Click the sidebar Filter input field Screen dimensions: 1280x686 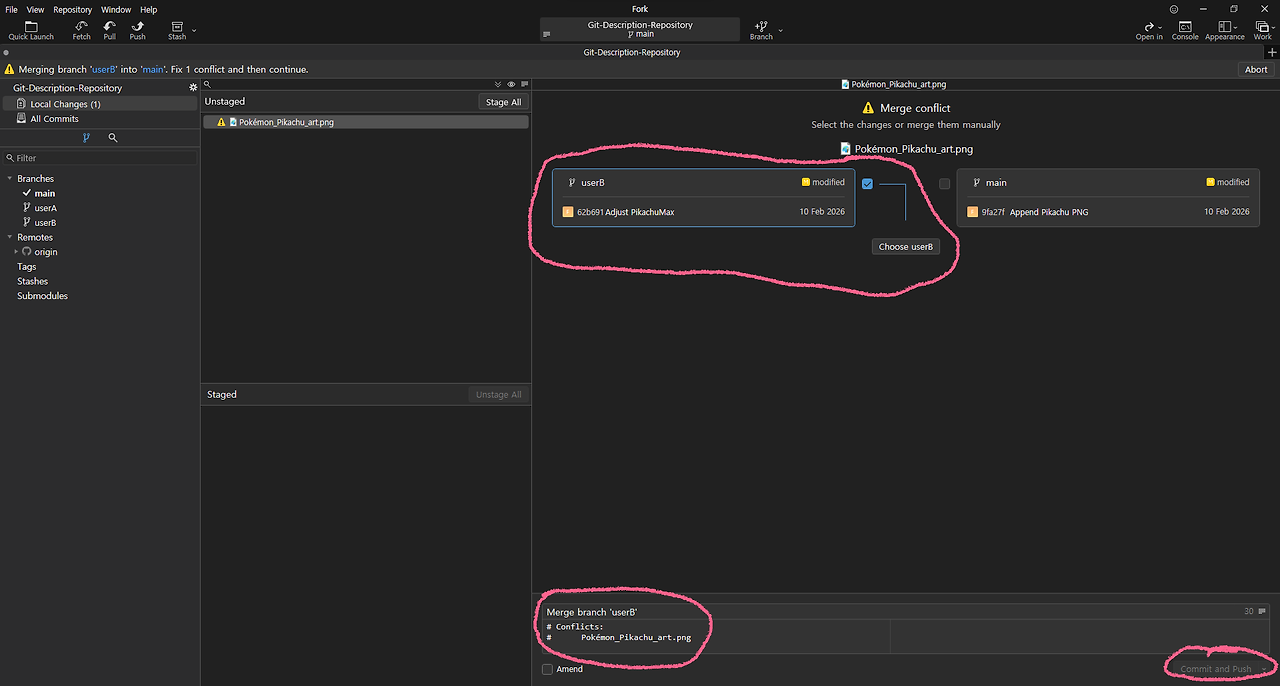100,158
